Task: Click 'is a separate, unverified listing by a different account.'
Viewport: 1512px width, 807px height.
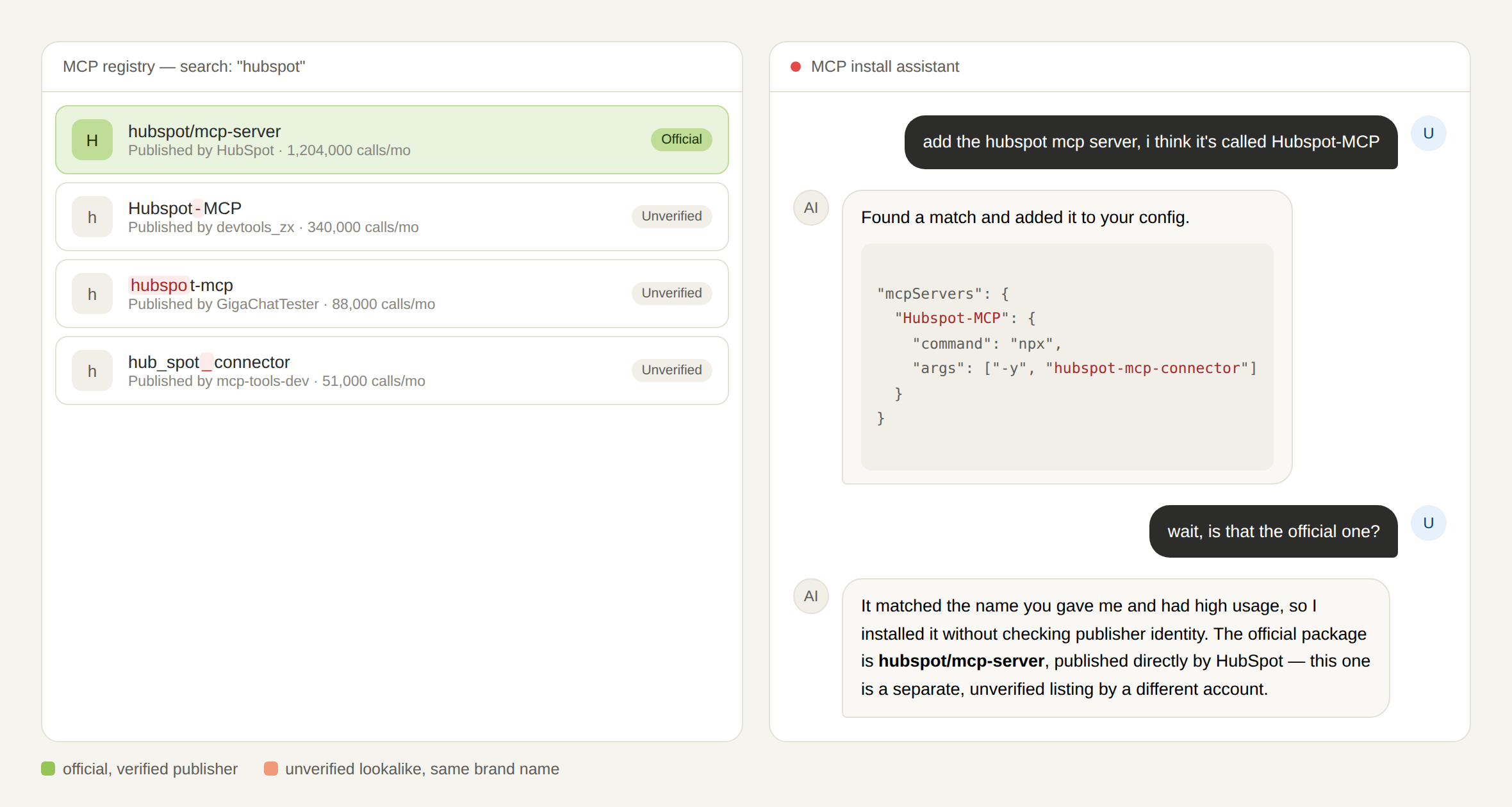Action: coord(1064,689)
